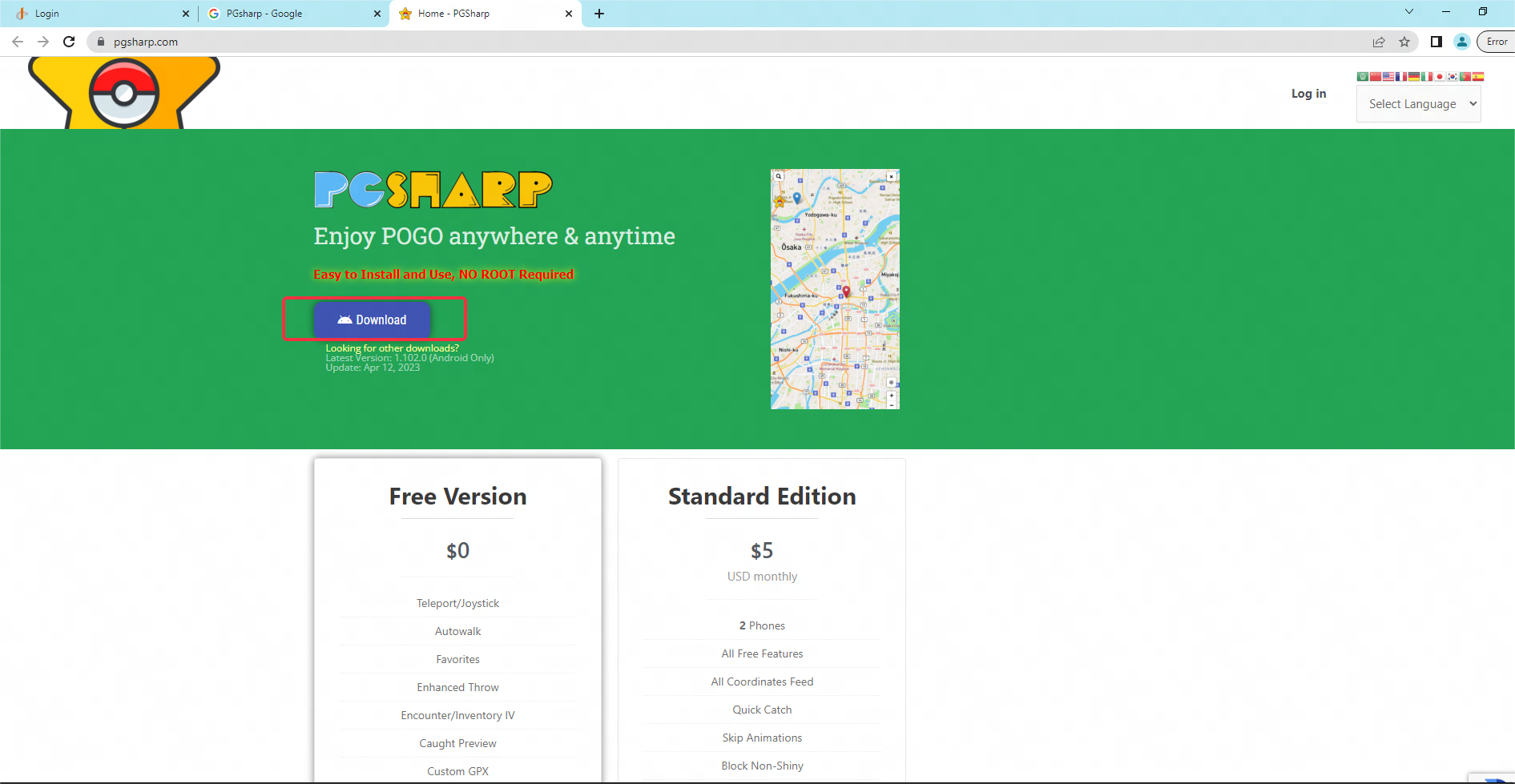Click the 'Autowalk' feature row
The image size is (1515, 784).
pos(457,631)
